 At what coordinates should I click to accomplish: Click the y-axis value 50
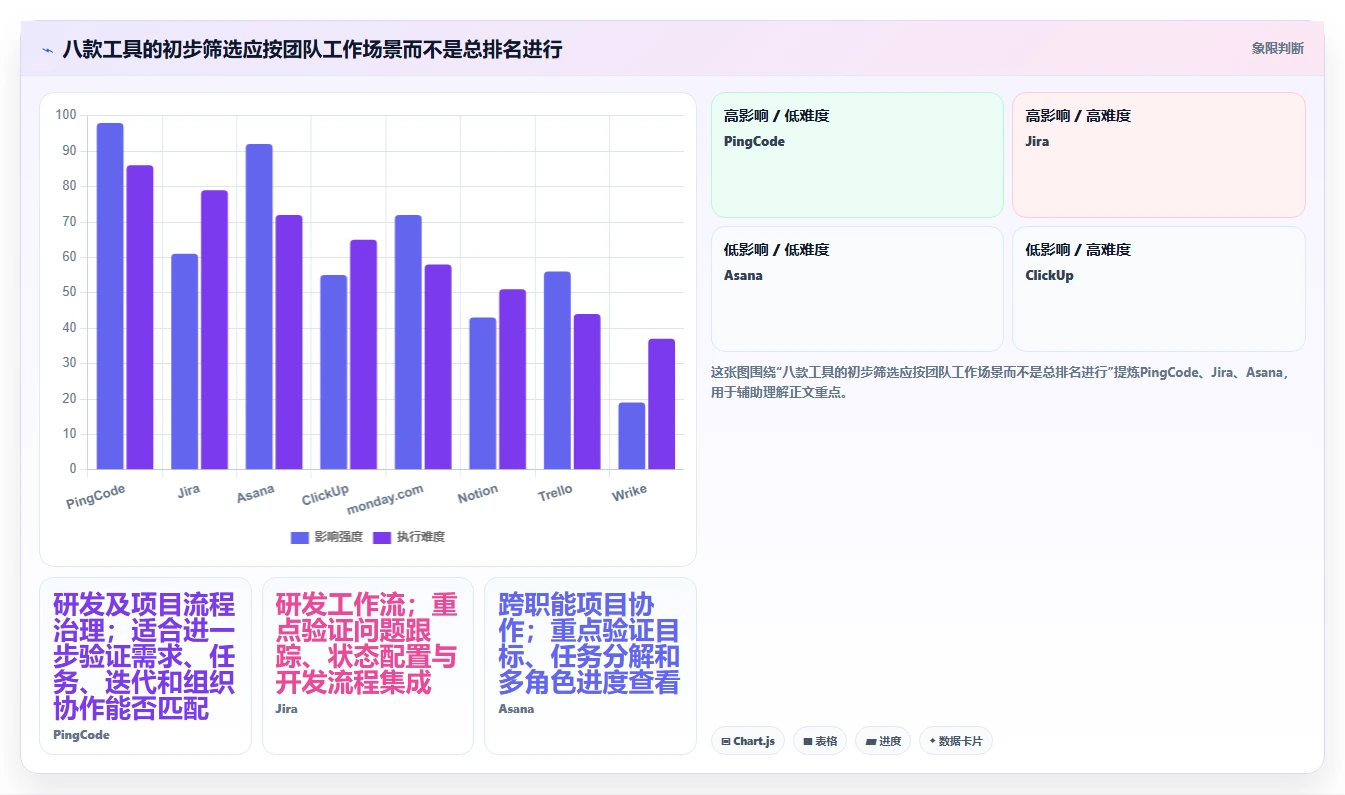pos(69,292)
